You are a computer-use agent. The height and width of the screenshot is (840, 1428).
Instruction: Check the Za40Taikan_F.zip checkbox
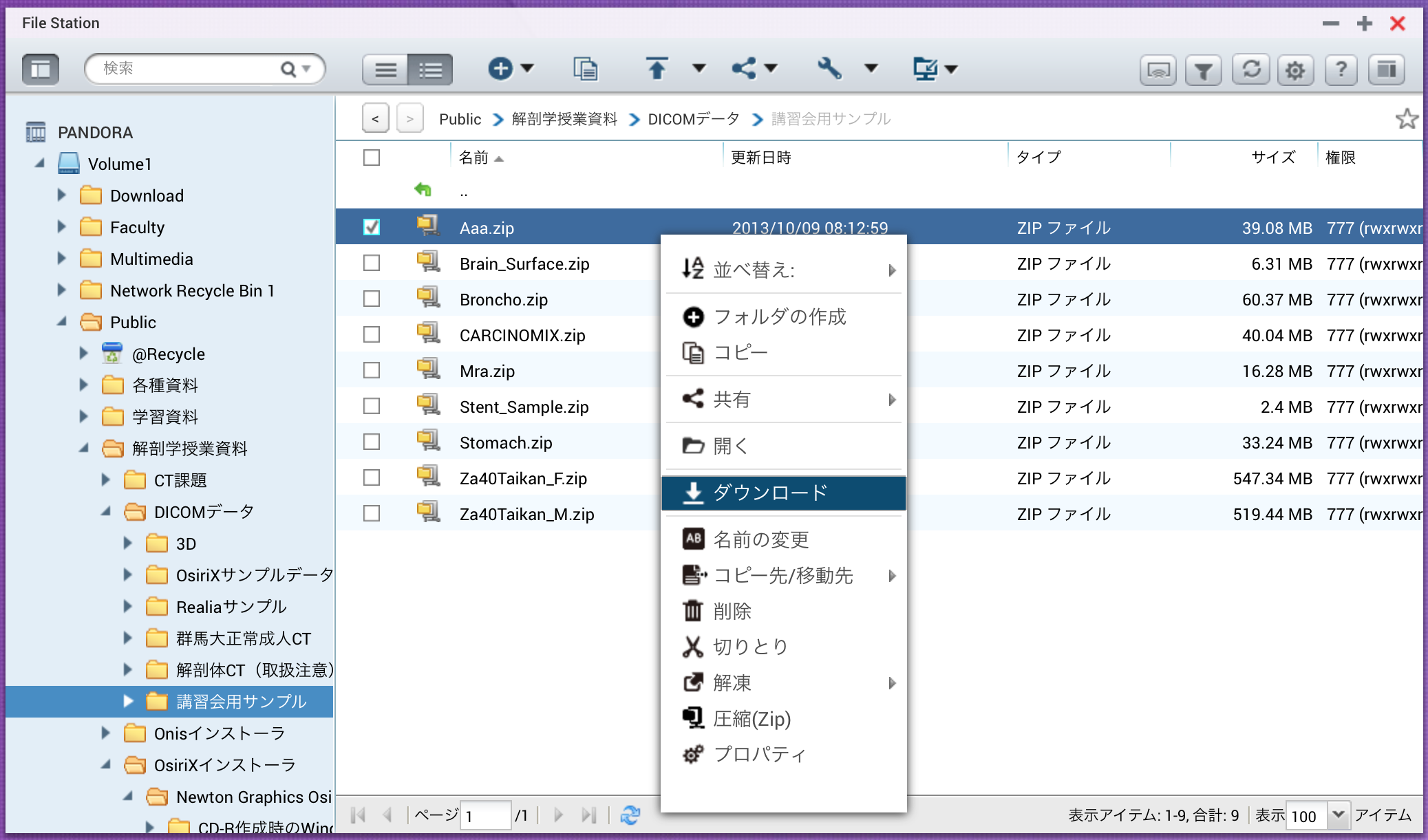click(372, 477)
